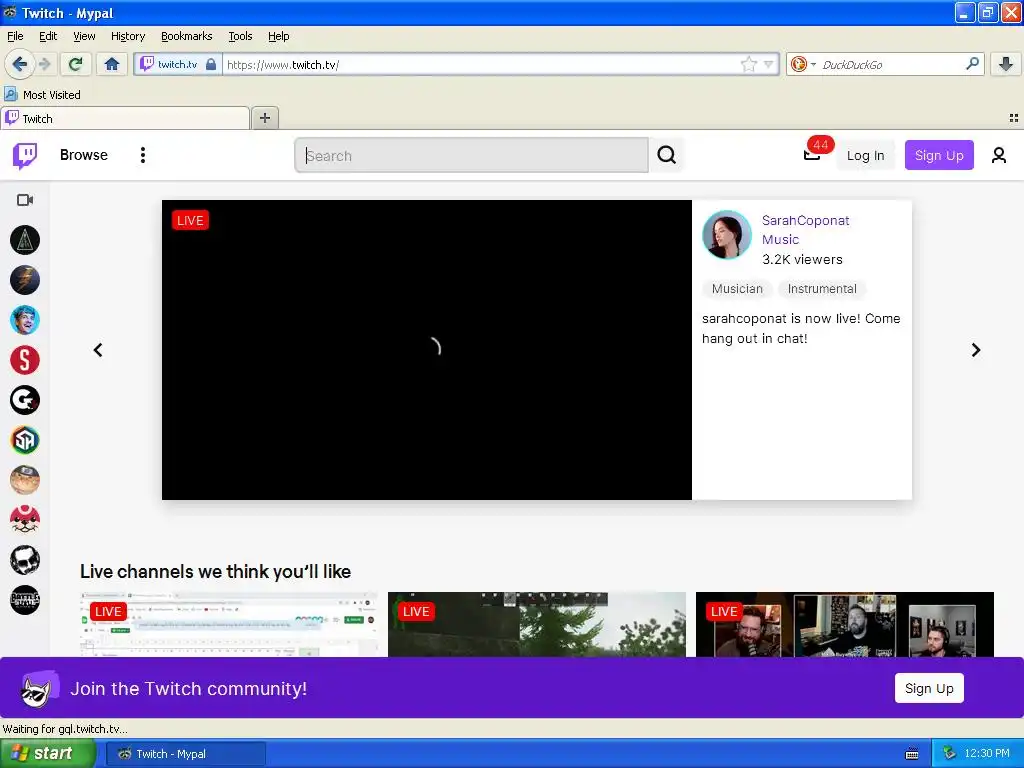Open the forest game live channel thumbnail
1024x768 pixels.
point(537,624)
